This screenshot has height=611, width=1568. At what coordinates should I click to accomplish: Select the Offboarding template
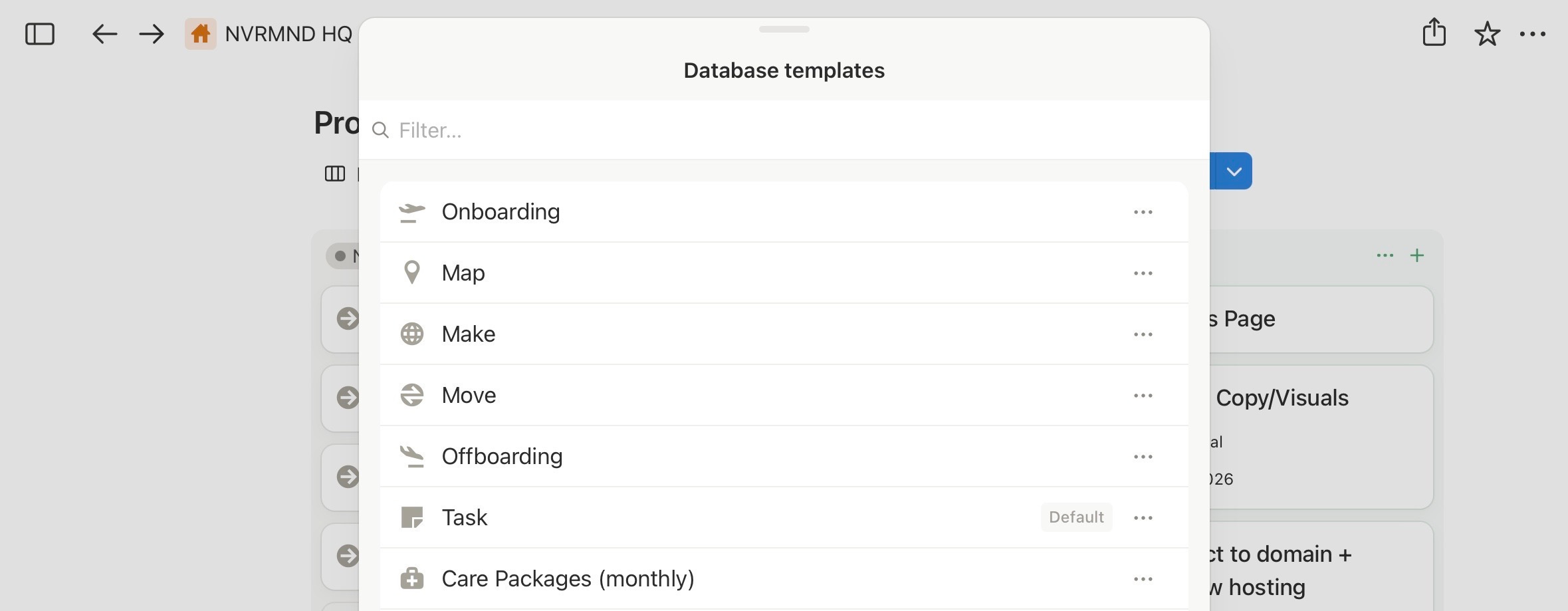tap(502, 457)
